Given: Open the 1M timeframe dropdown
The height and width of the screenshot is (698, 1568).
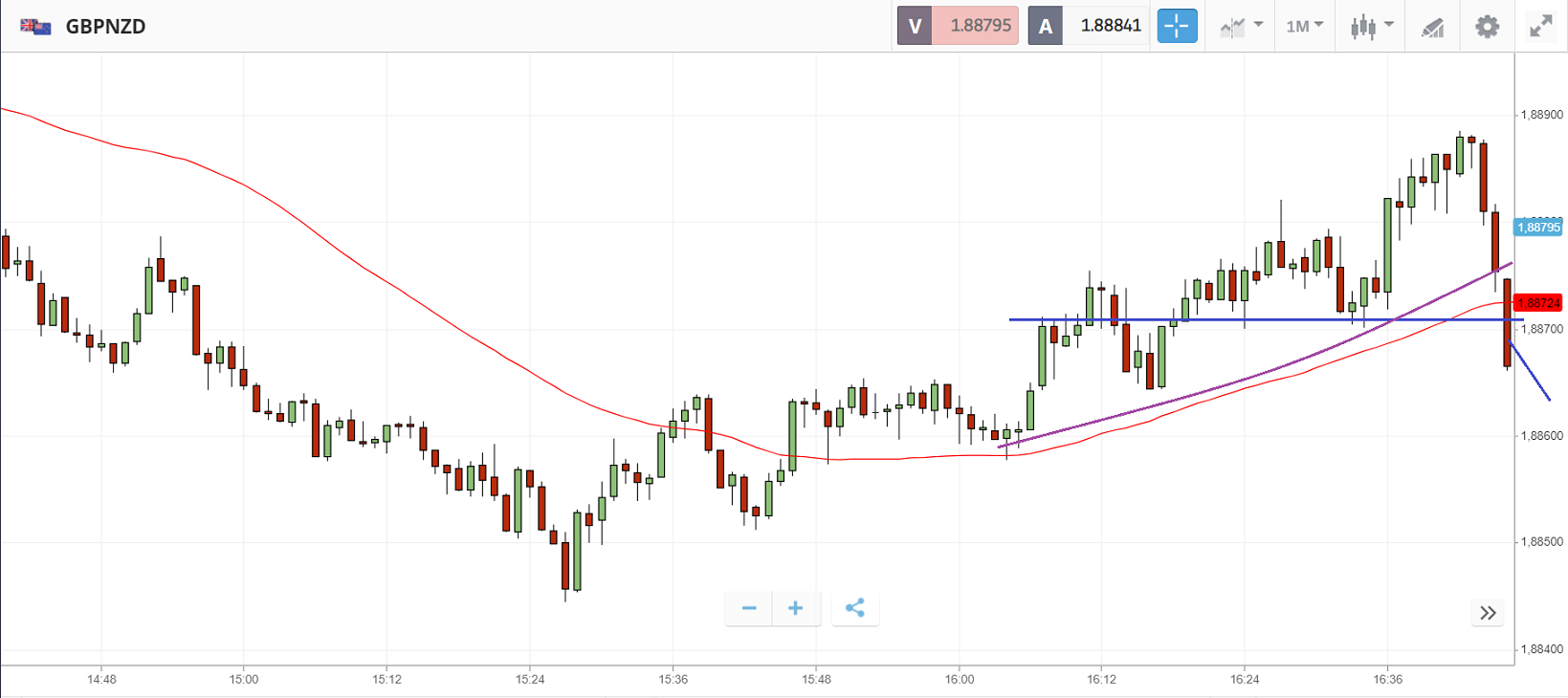Looking at the screenshot, I should point(1304,26).
